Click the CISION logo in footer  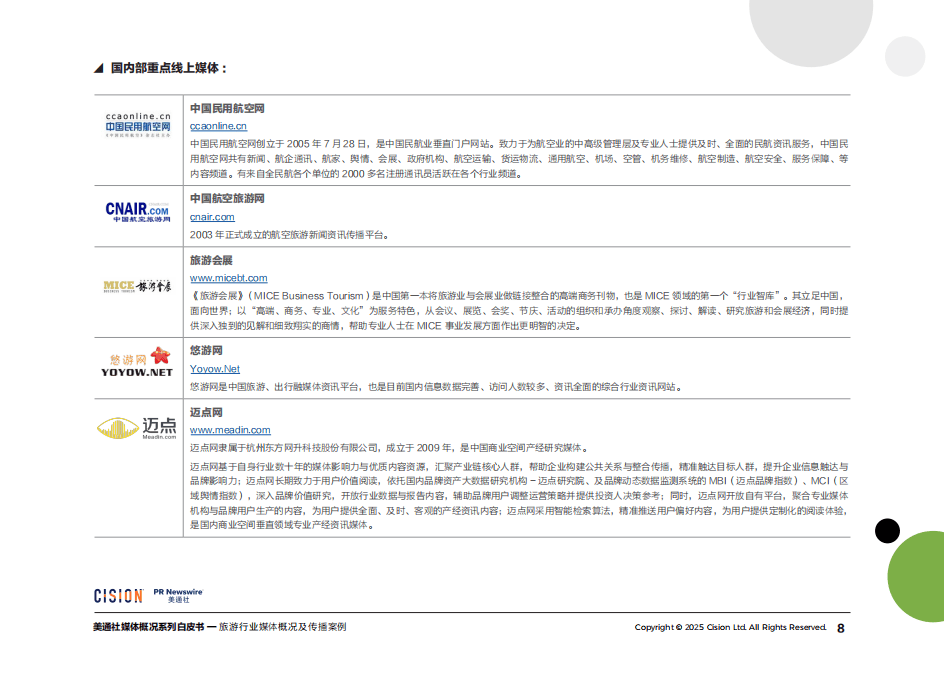[x=118, y=596]
